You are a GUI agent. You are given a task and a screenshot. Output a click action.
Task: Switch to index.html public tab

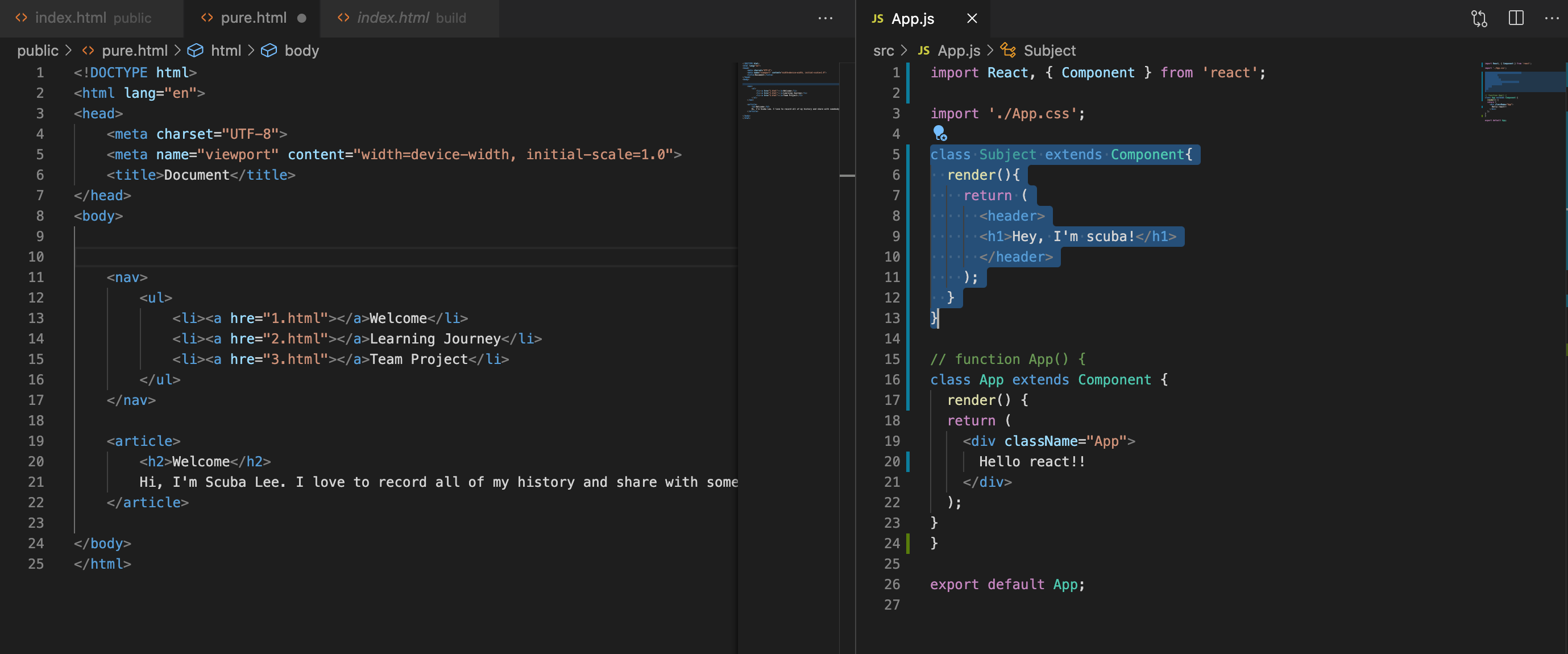tap(92, 18)
